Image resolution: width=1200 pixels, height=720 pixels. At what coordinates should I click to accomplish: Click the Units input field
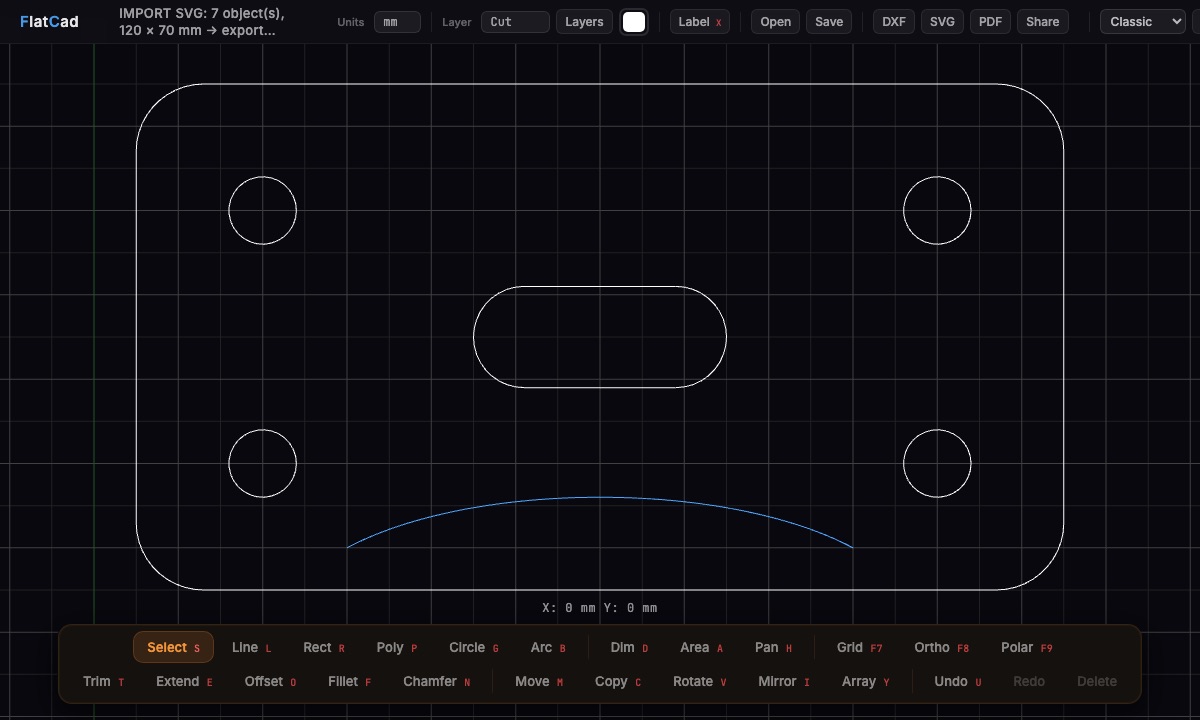click(397, 22)
